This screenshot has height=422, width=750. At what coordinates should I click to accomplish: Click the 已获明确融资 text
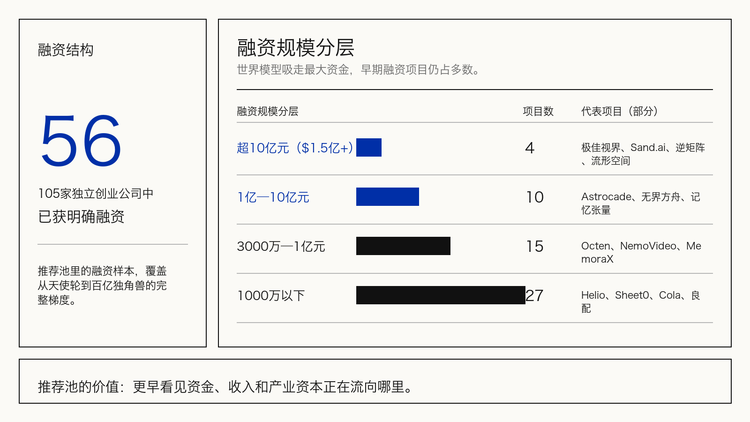[81, 217]
